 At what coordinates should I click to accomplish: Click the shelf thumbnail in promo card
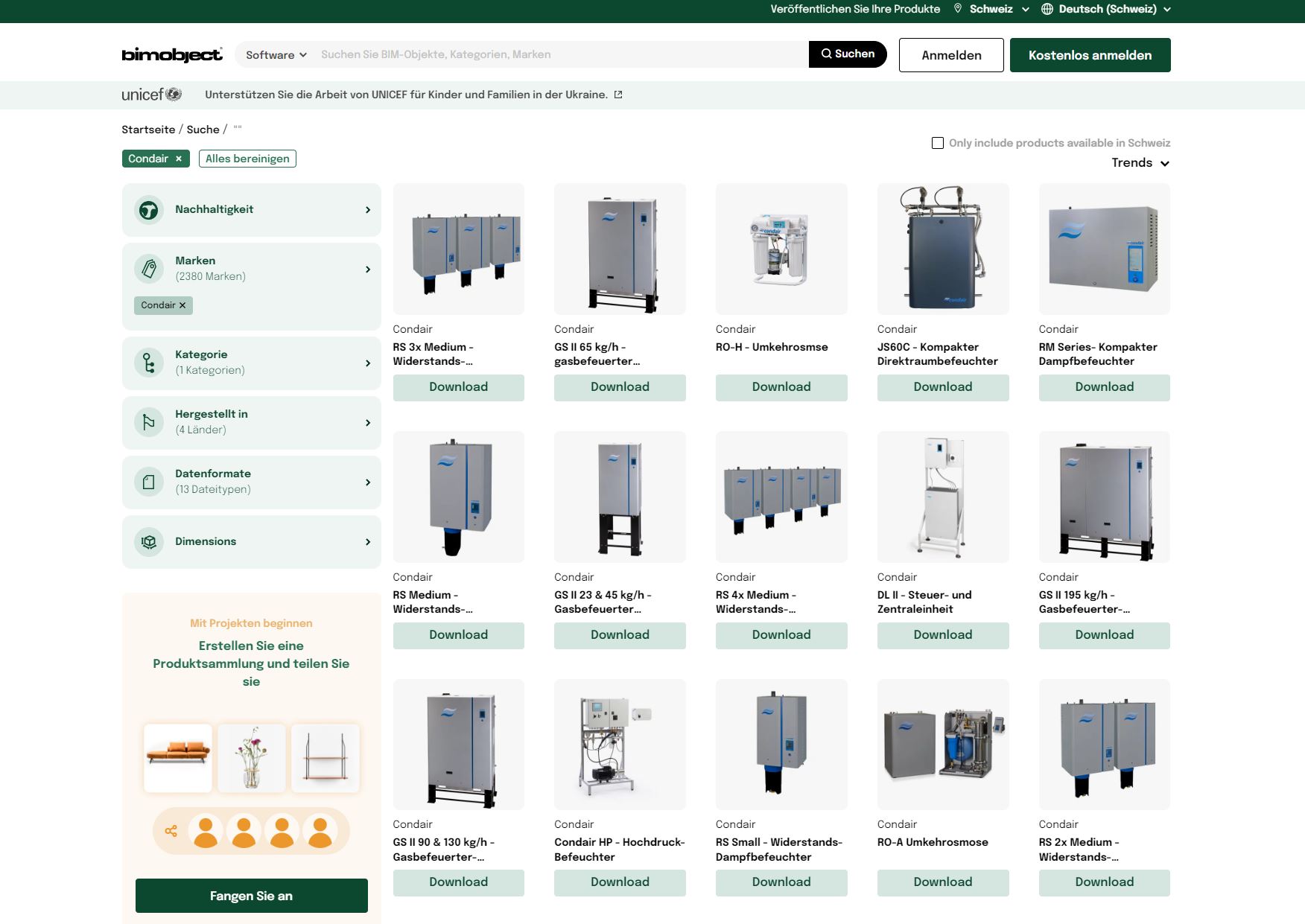[326, 758]
